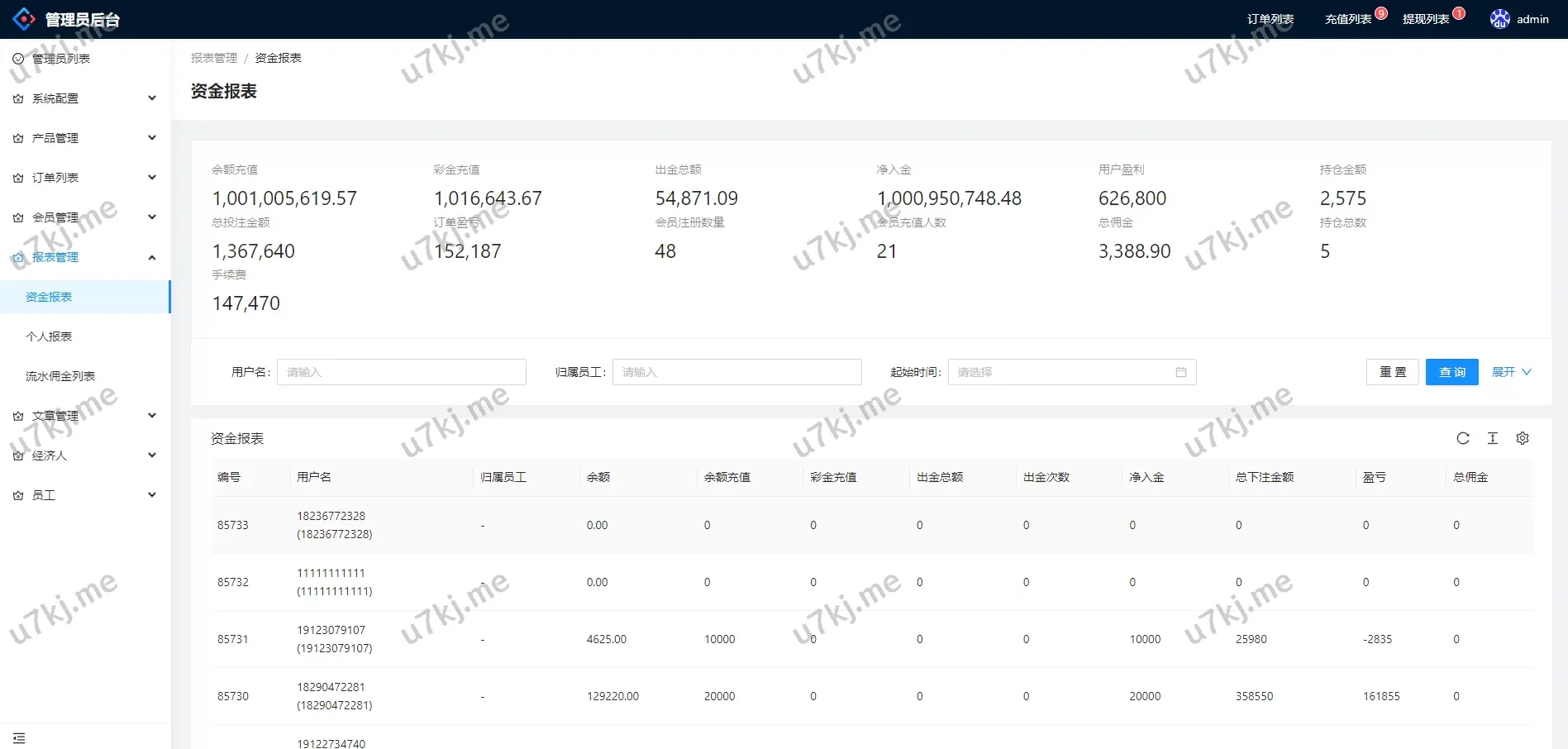Click the 归属员工 input field
This screenshot has height=749, width=1568.
click(x=736, y=372)
